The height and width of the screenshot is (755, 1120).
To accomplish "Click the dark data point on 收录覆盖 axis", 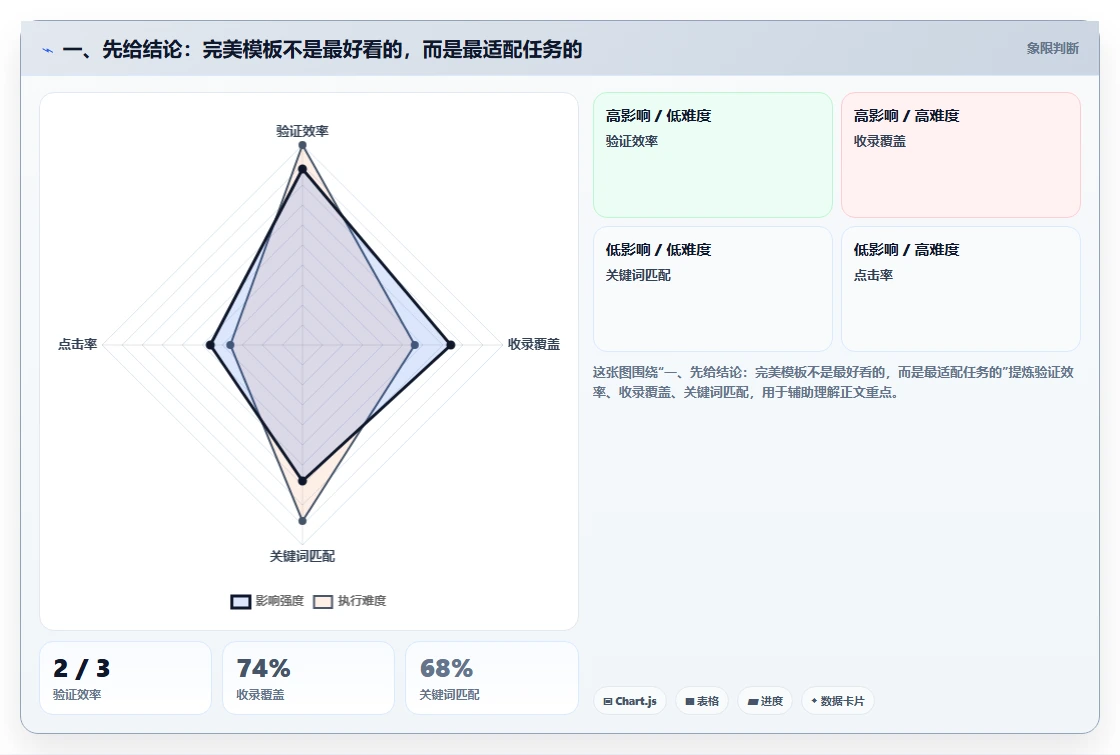I will (x=451, y=345).
